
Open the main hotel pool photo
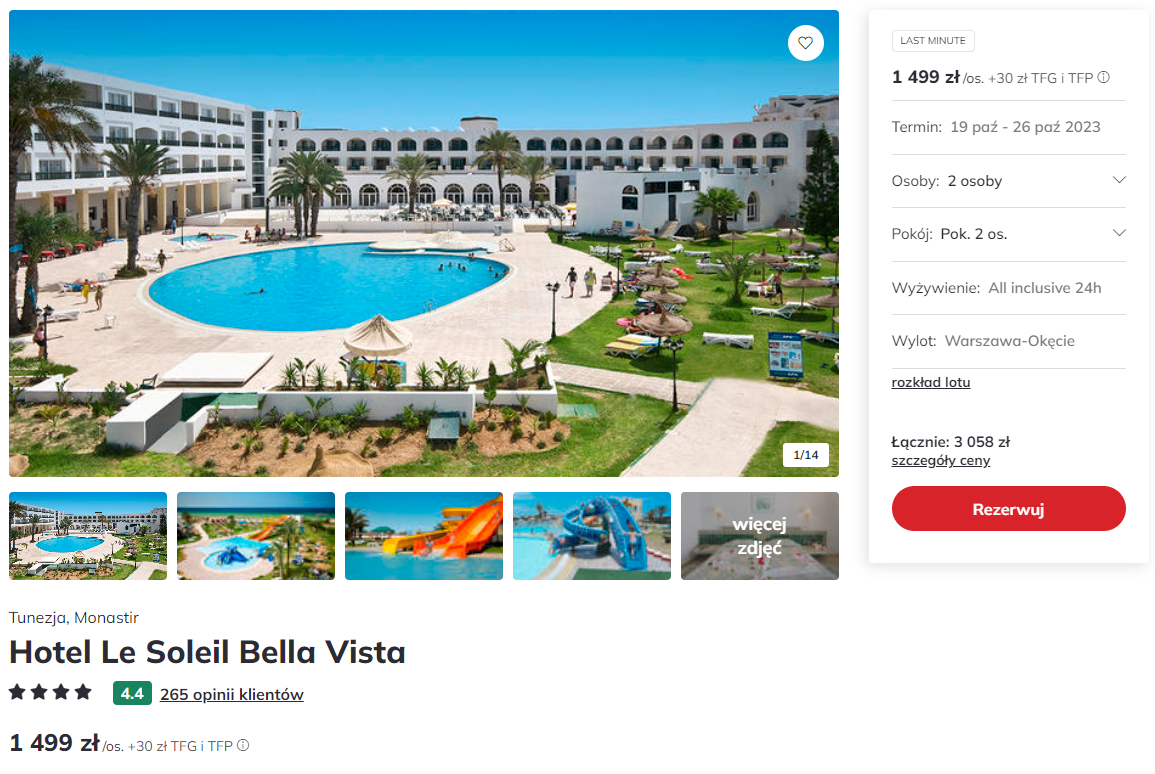[x=424, y=243]
